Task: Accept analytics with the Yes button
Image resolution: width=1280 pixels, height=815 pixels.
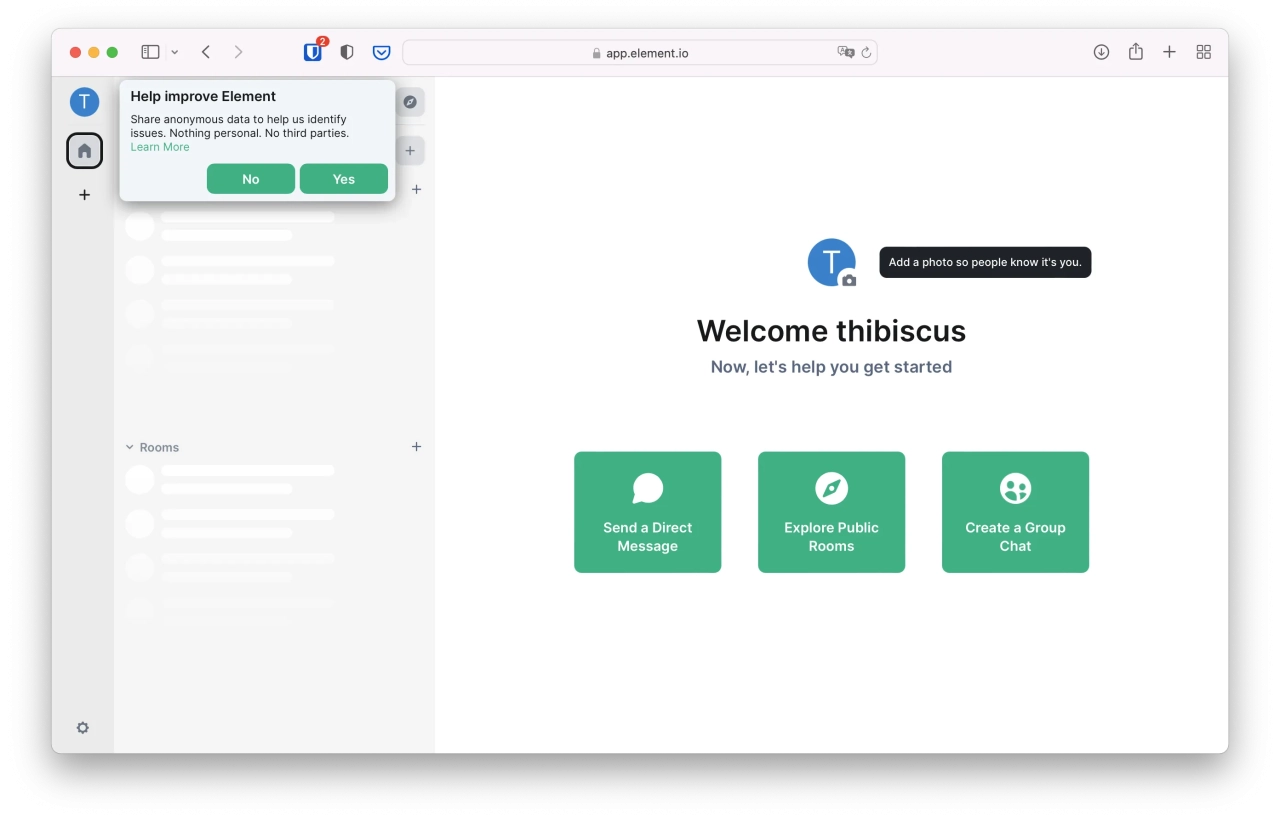Action: pos(343,179)
